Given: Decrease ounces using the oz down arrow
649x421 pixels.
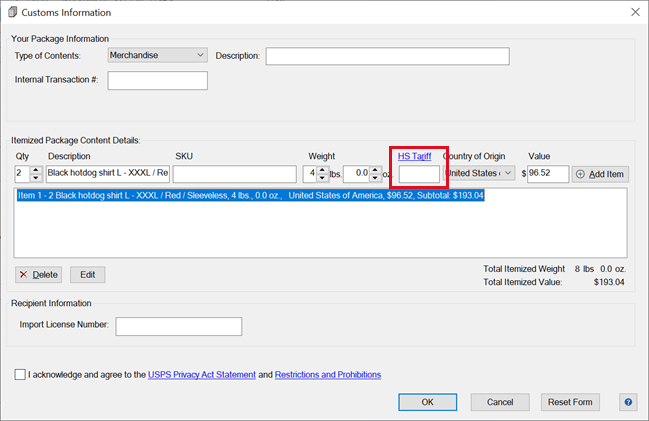Looking at the screenshot, I should 376,179.
